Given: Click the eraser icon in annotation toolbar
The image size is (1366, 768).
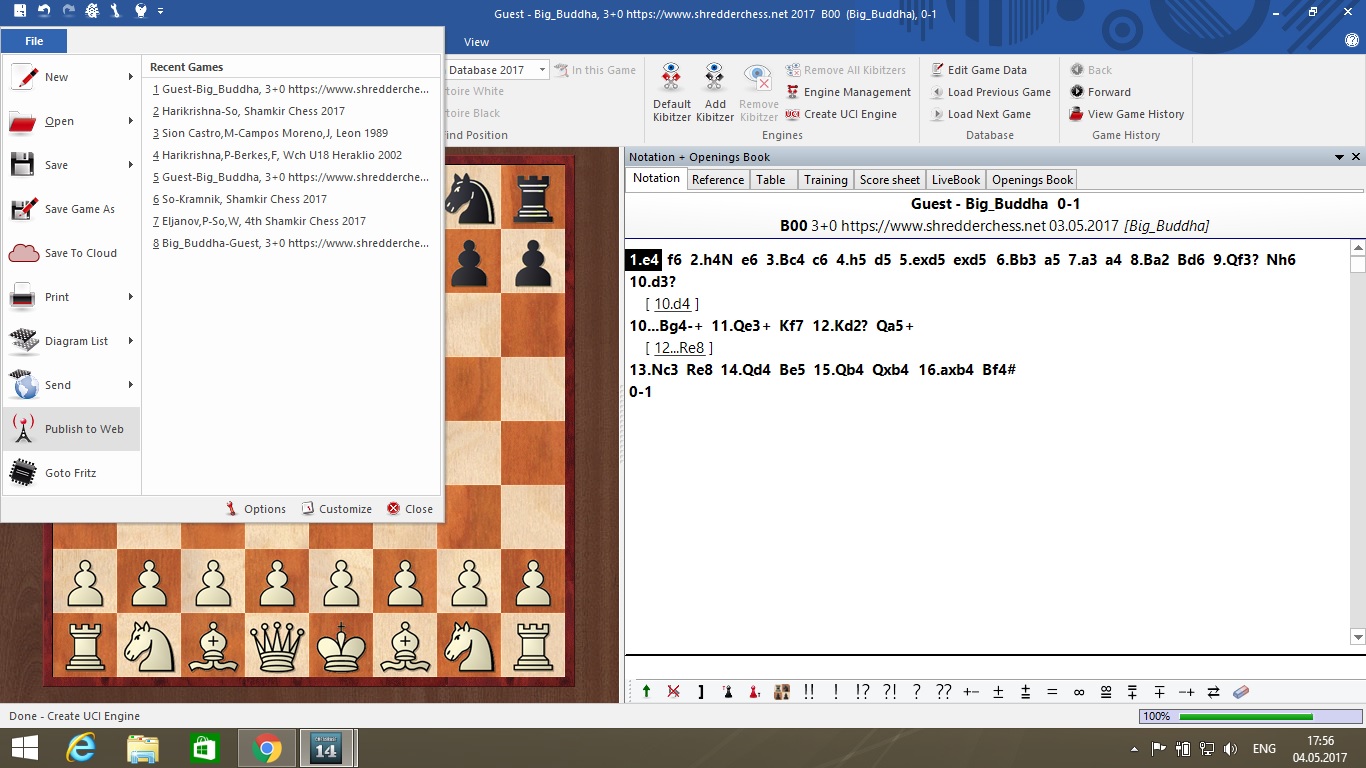Looking at the screenshot, I should (1241, 692).
